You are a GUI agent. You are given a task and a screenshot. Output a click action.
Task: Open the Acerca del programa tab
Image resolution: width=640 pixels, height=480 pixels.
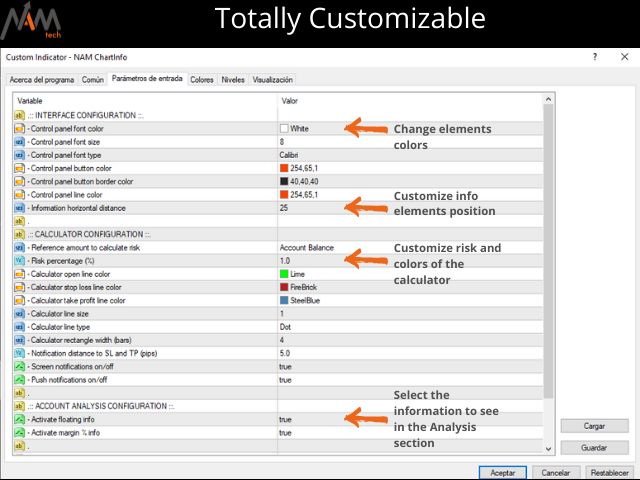(x=42, y=80)
